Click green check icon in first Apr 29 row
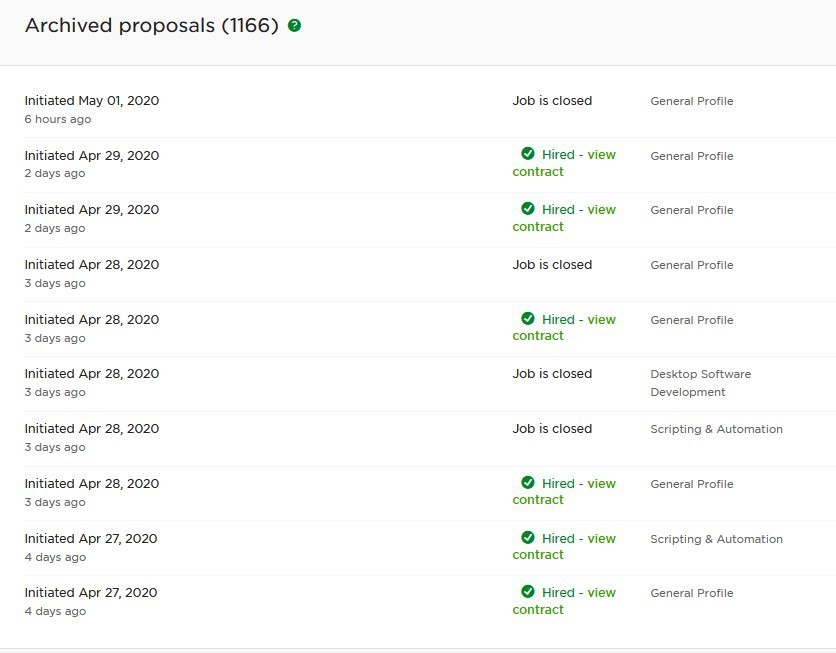This screenshot has width=836, height=653. (x=528, y=154)
